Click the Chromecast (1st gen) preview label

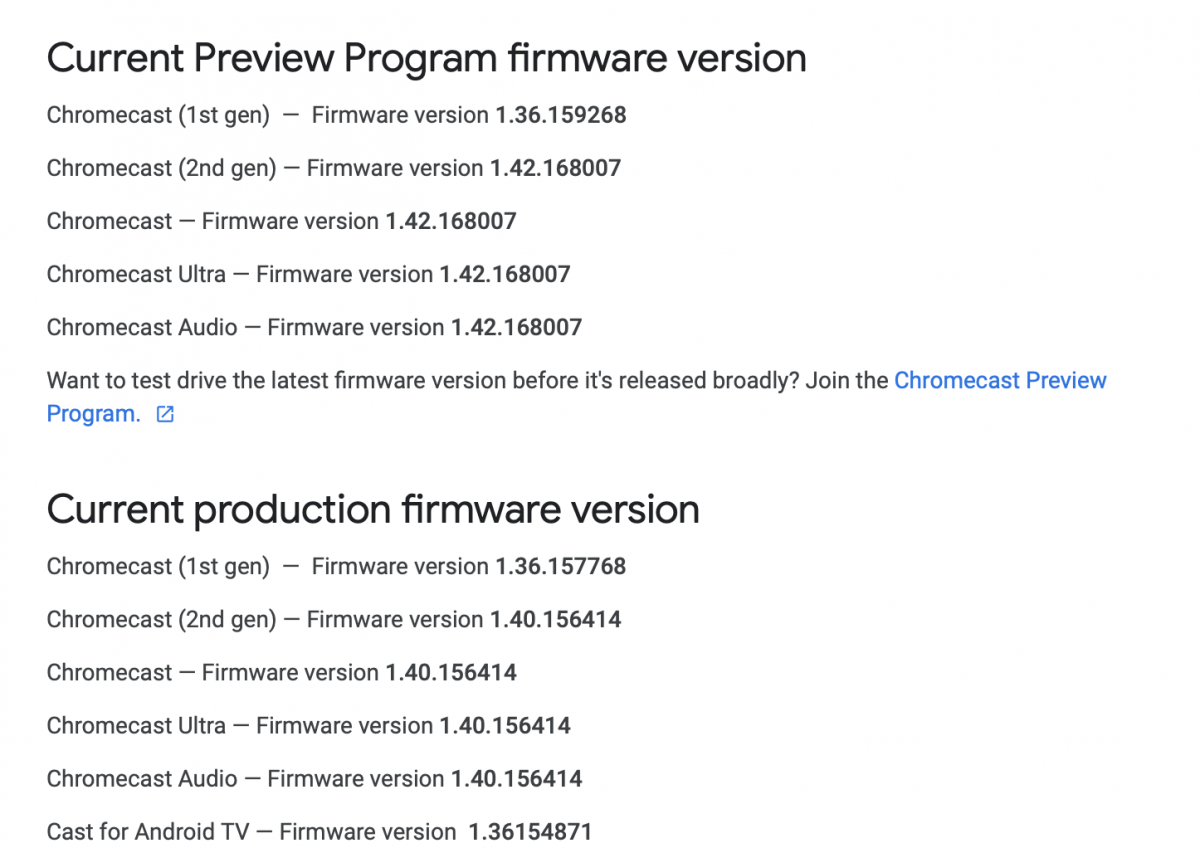[x=158, y=115]
